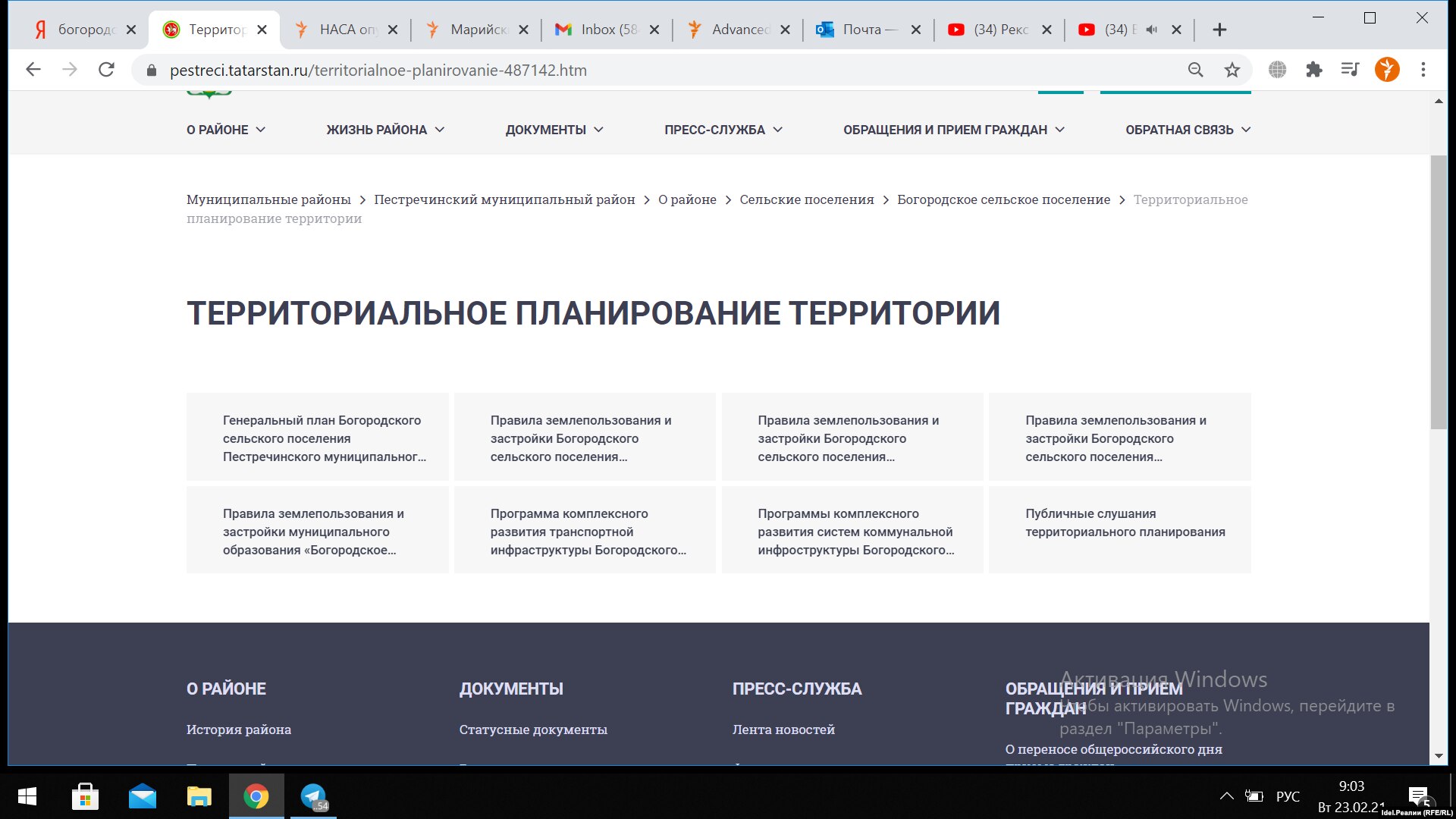Image resolution: width=1456 pixels, height=819 pixels.
Task: Open the Генеральный план Богородского document link
Action: [322, 438]
